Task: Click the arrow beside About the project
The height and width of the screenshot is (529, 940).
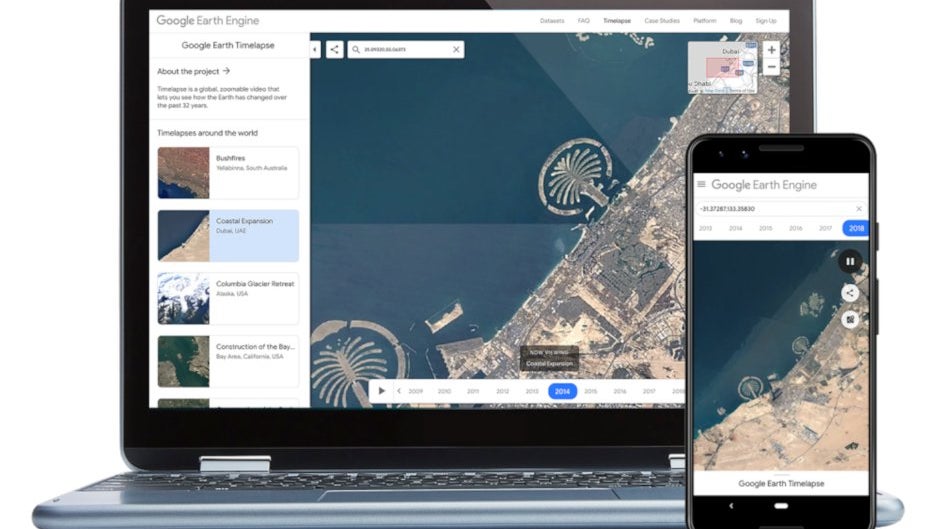Action: coord(226,71)
